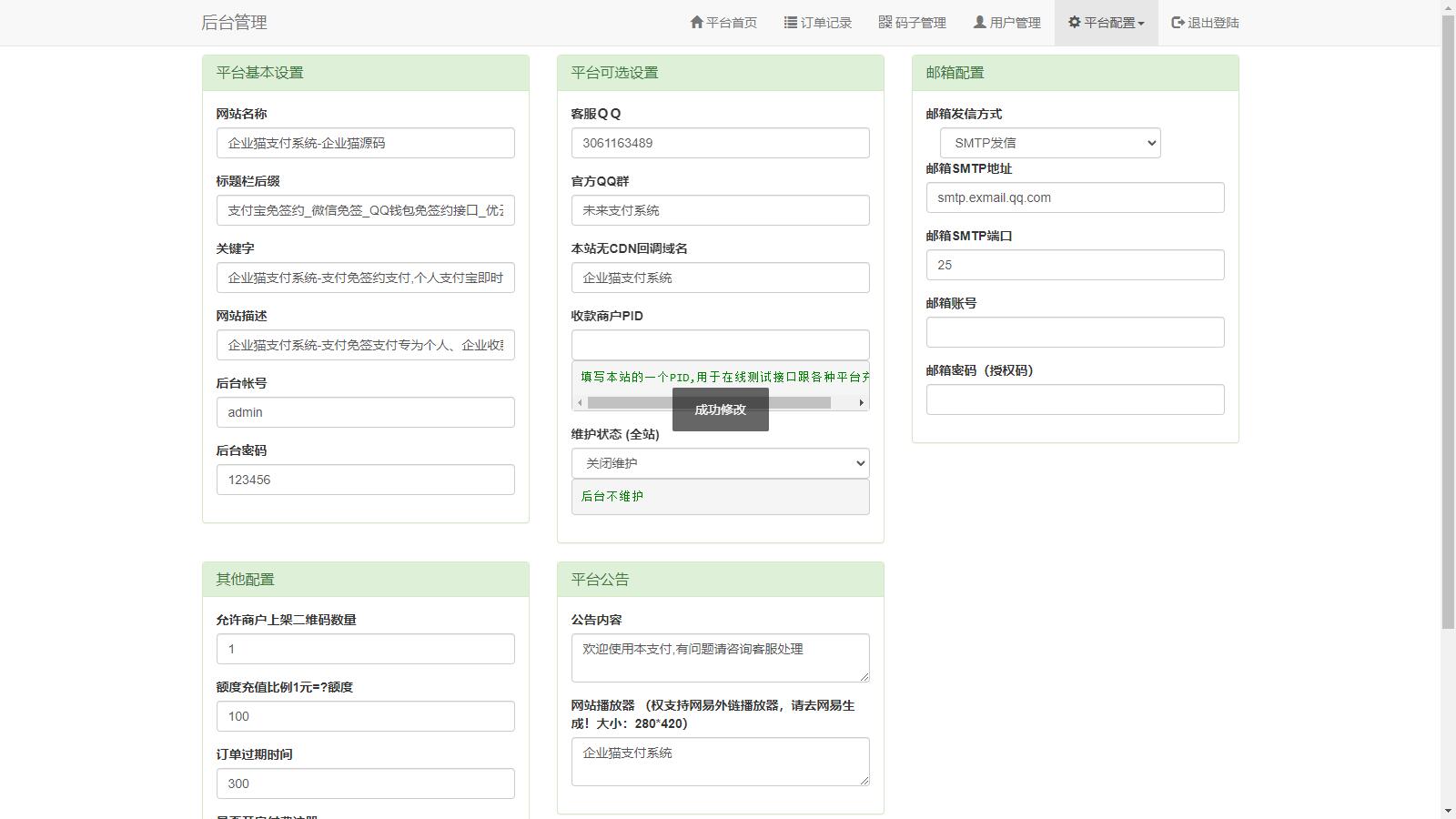
Task: Expand the 平台配置 menu caret
Action: [1141, 24]
